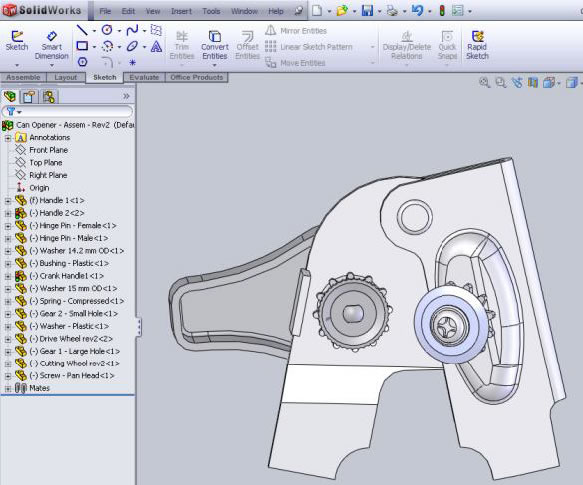Image resolution: width=583 pixels, height=485 pixels.
Task: Select the Ellipse sketch tool
Action: (x=132, y=46)
